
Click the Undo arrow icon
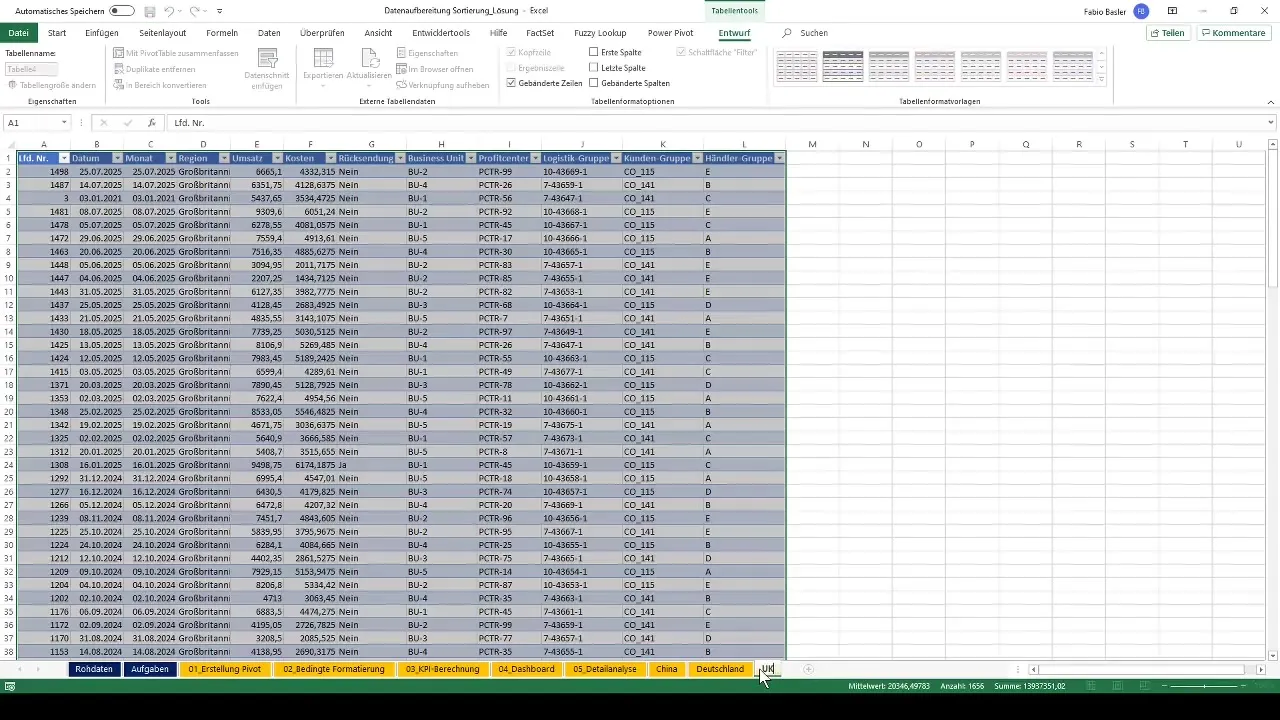pyautogui.click(x=170, y=11)
